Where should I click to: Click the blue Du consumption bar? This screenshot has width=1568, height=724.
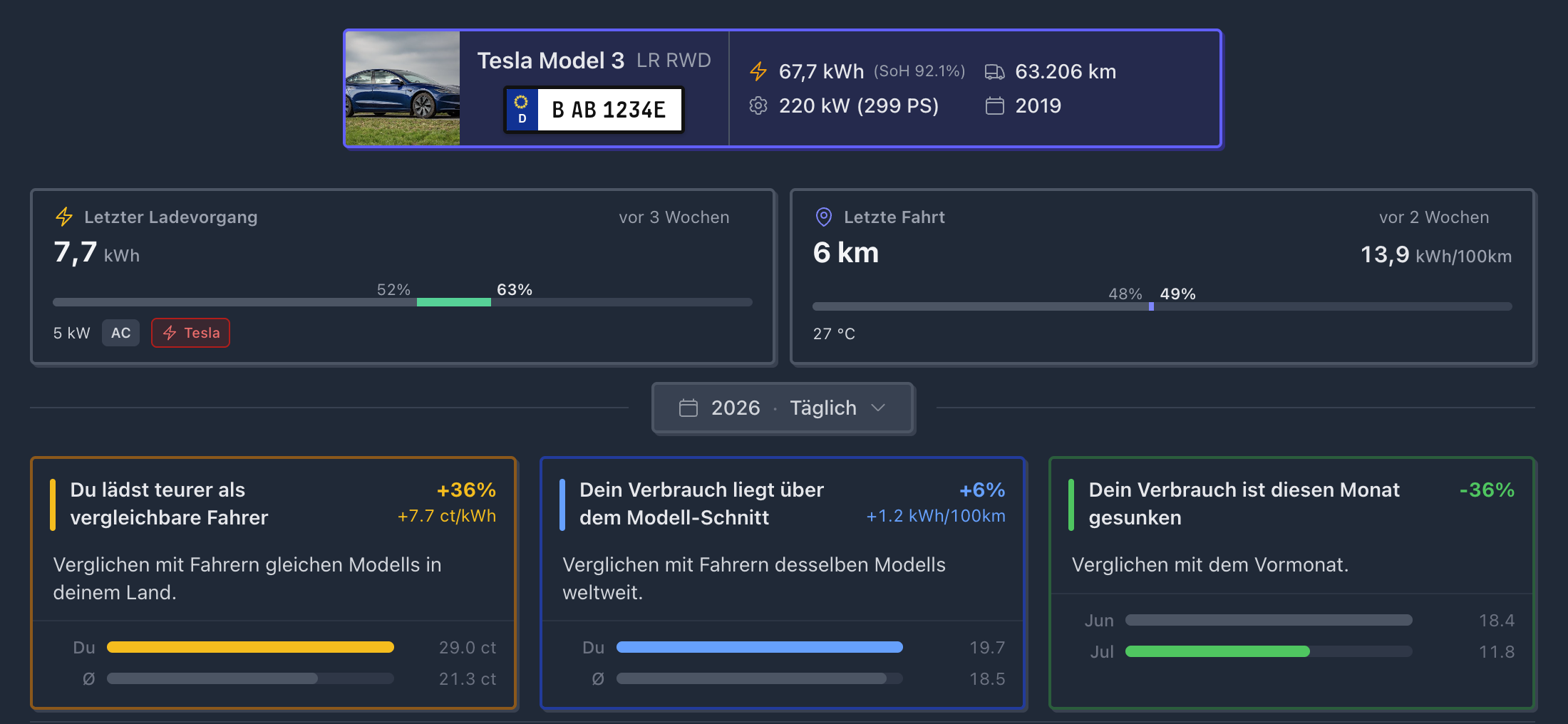[x=760, y=647]
